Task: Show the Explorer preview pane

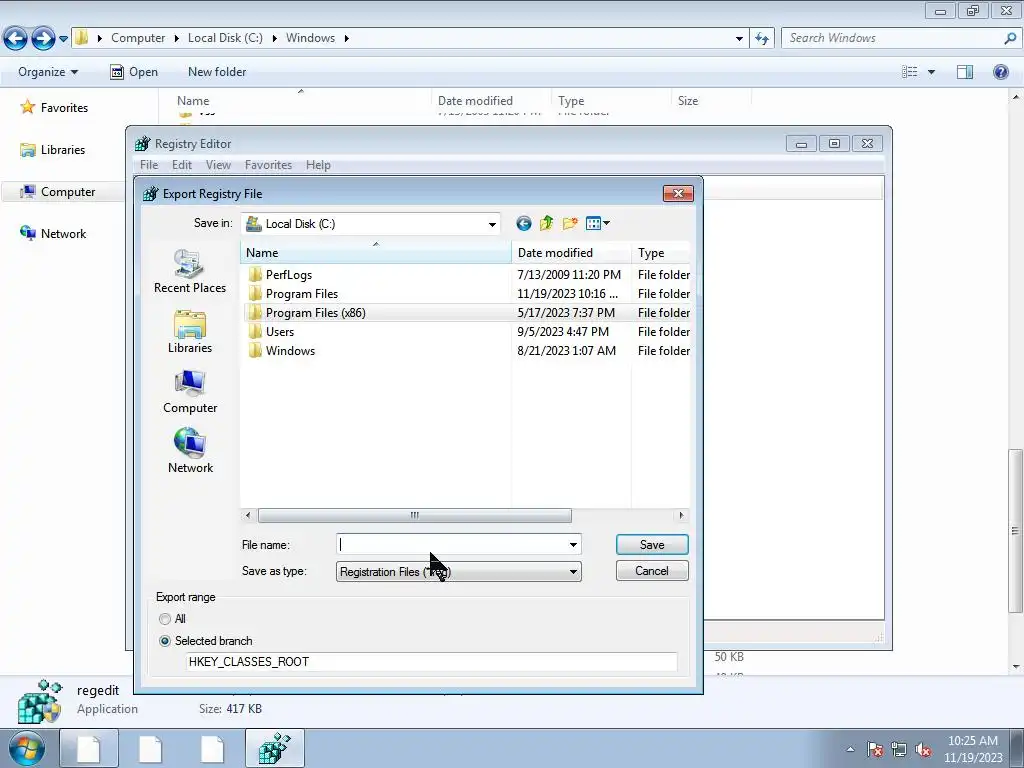Action: pos(965,72)
